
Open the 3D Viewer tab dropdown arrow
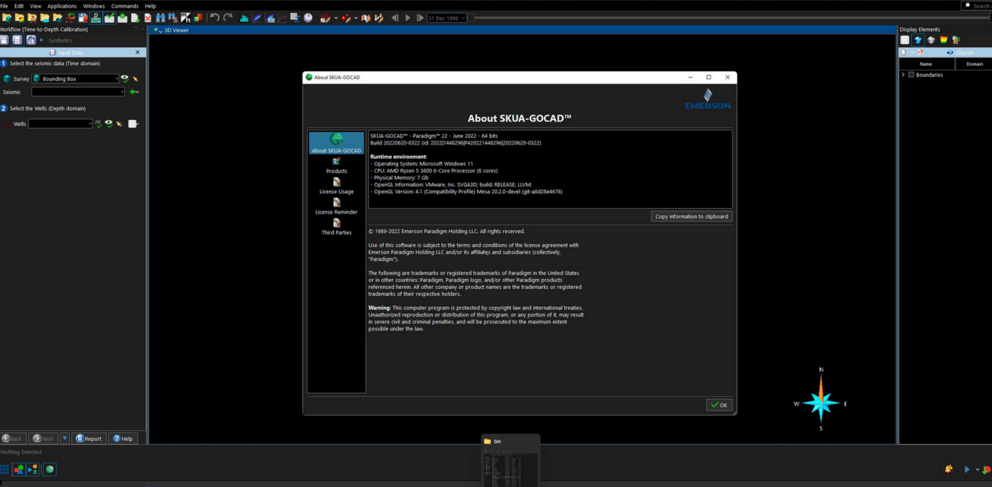161,31
